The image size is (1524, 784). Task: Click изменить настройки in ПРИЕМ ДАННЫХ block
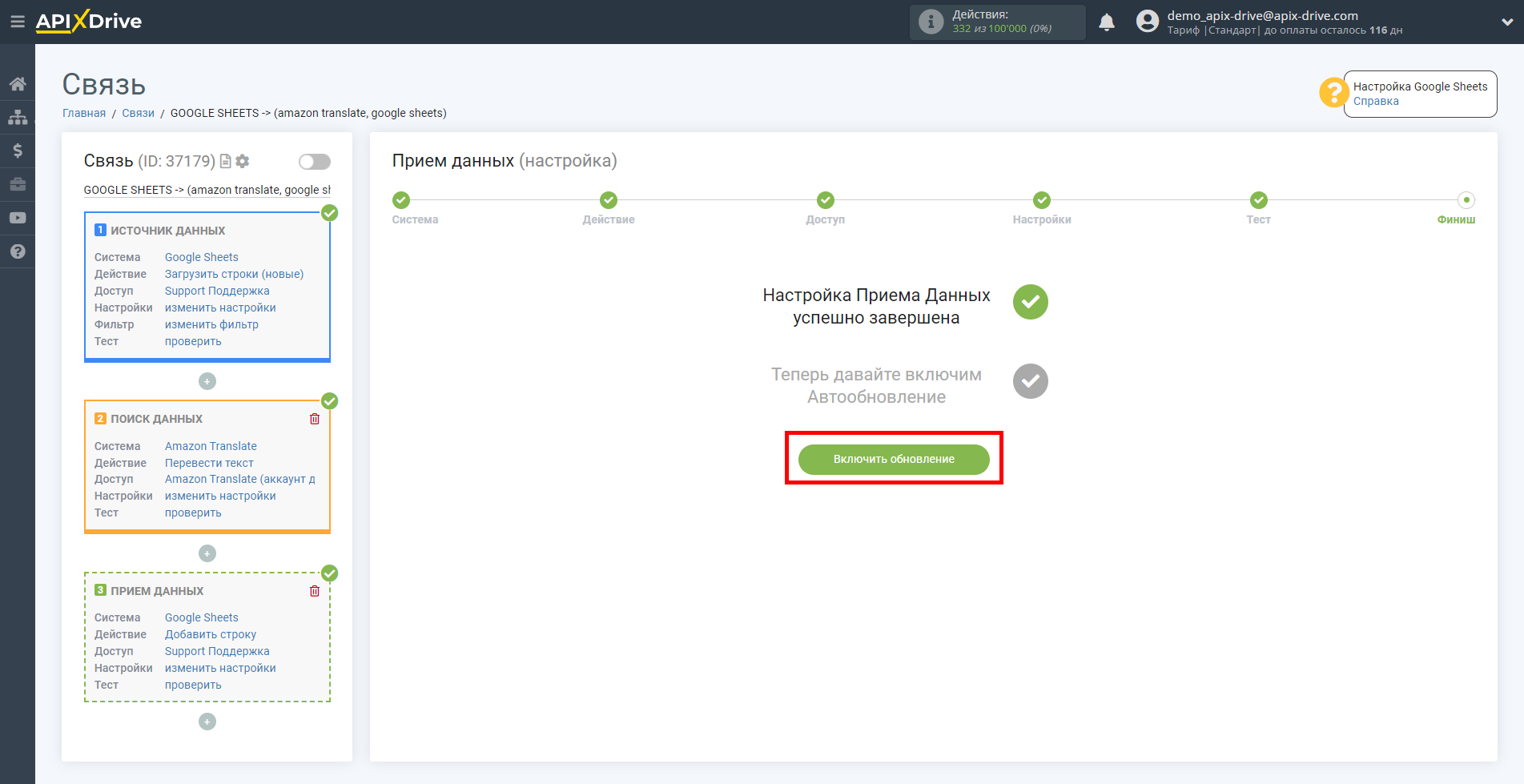(x=220, y=668)
